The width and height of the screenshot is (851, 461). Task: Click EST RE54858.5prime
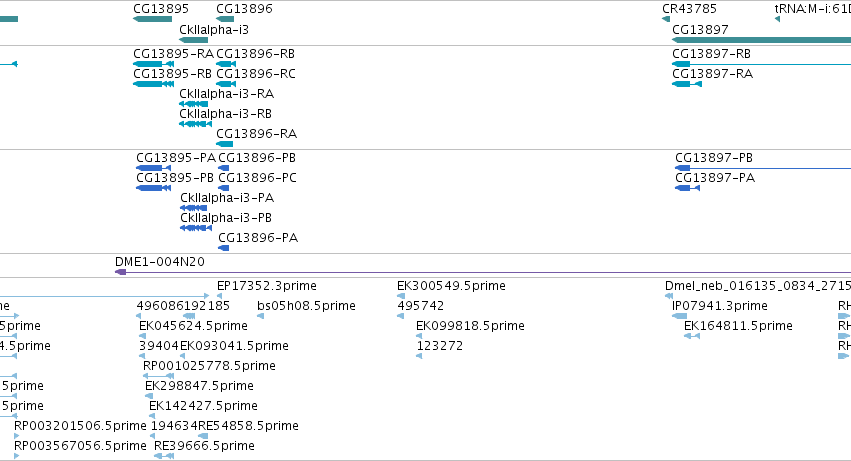tap(248, 426)
